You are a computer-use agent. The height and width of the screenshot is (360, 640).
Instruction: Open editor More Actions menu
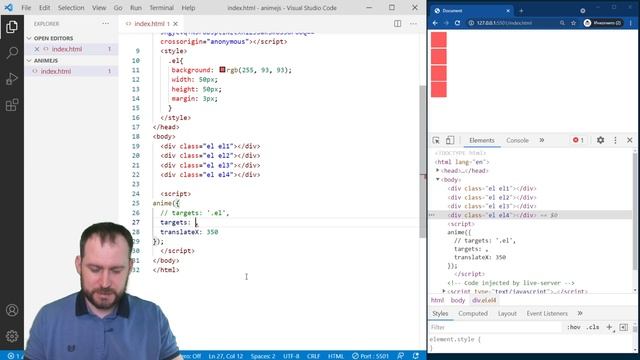[413, 24]
